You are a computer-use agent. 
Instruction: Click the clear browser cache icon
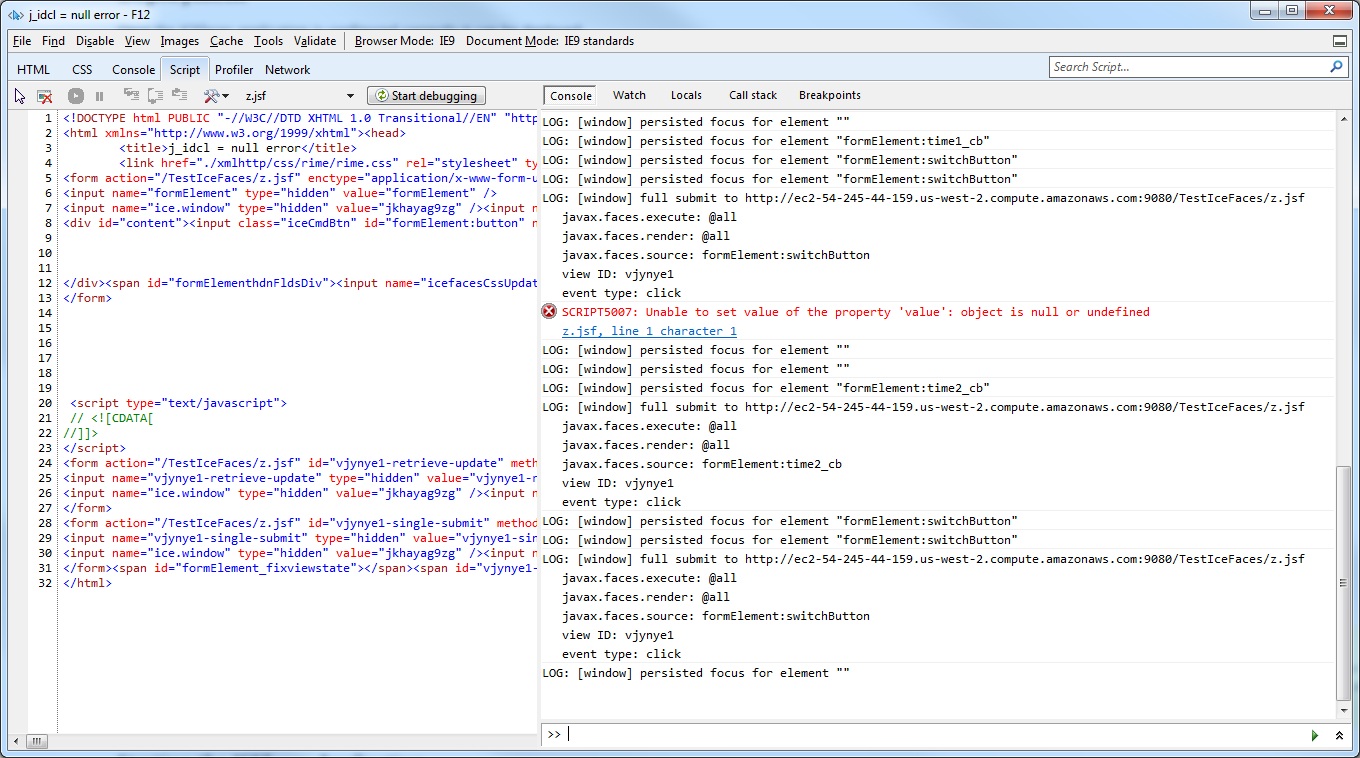click(x=45, y=96)
